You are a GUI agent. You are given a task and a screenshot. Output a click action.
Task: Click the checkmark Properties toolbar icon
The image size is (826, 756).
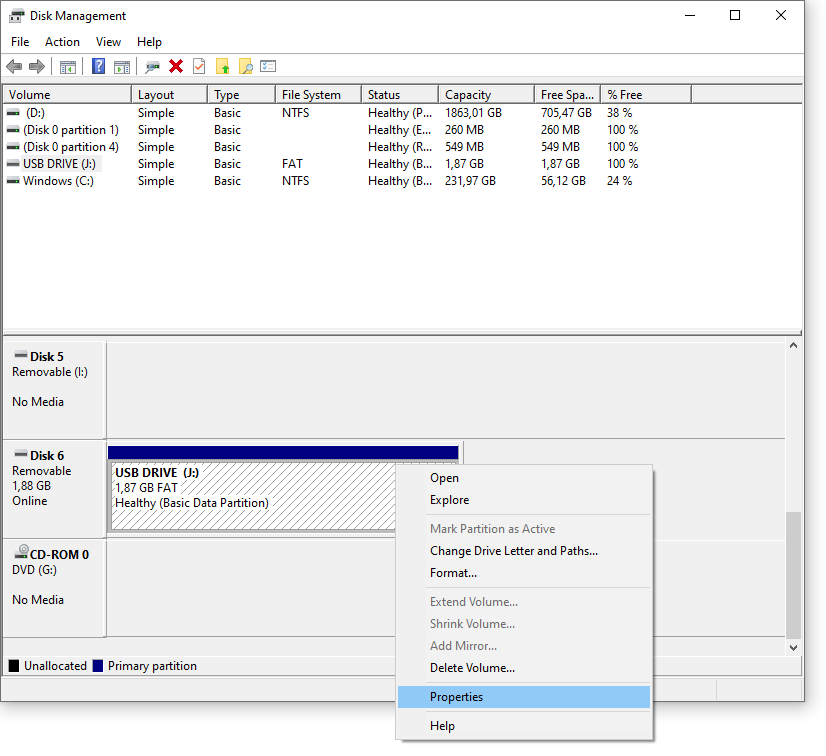[199, 67]
